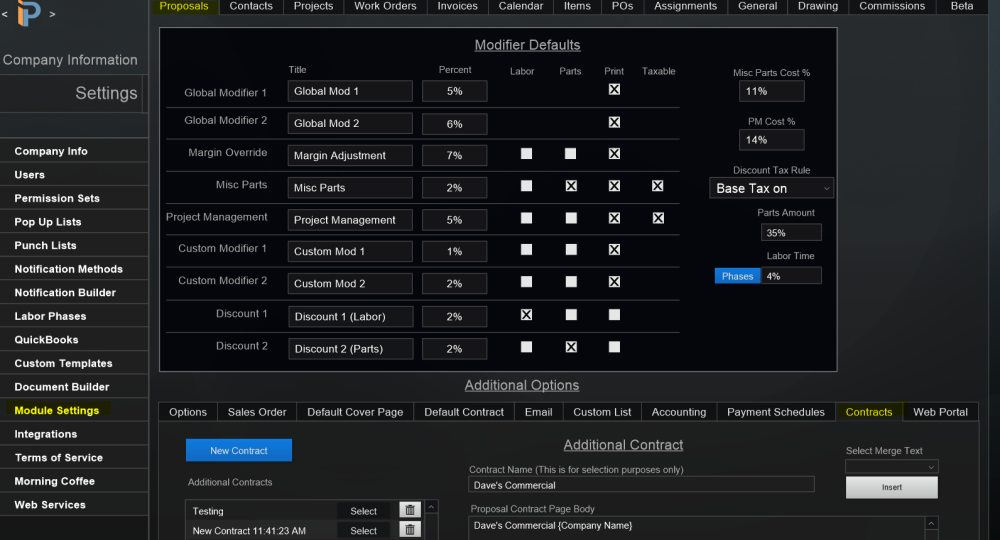Viewport: 1000px width, 540px height.
Task: Open the Invoices tab
Action: point(457,6)
